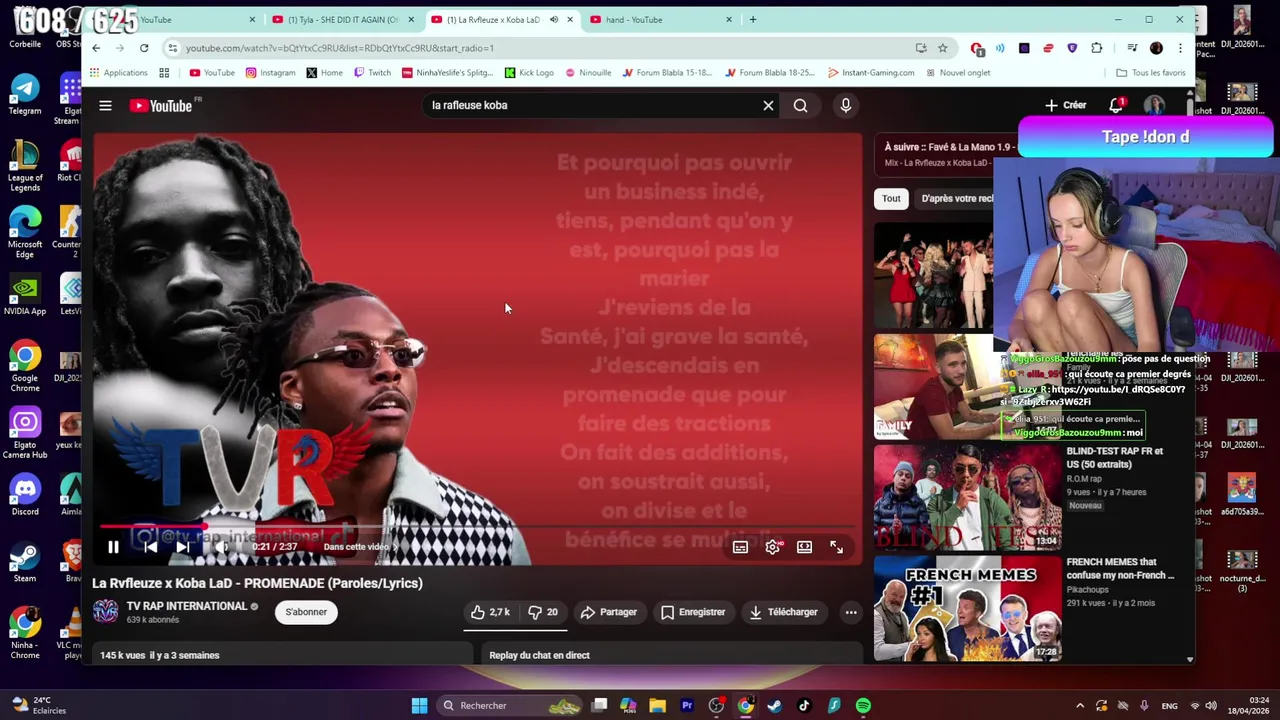The height and width of the screenshot is (720, 1280).
Task: Mute the video player volume
Action: 221,547
